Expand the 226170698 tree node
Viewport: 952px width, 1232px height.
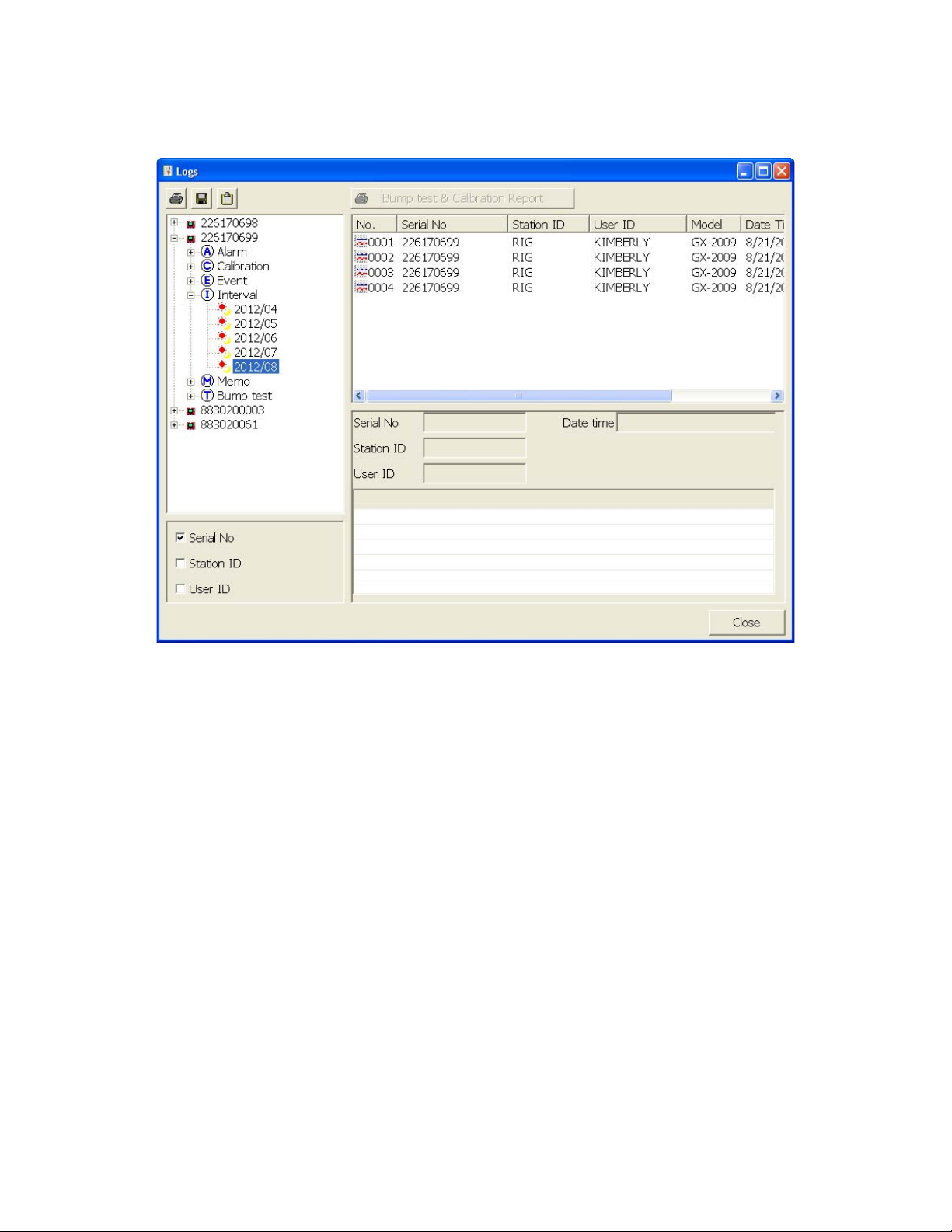pyautogui.click(x=175, y=223)
